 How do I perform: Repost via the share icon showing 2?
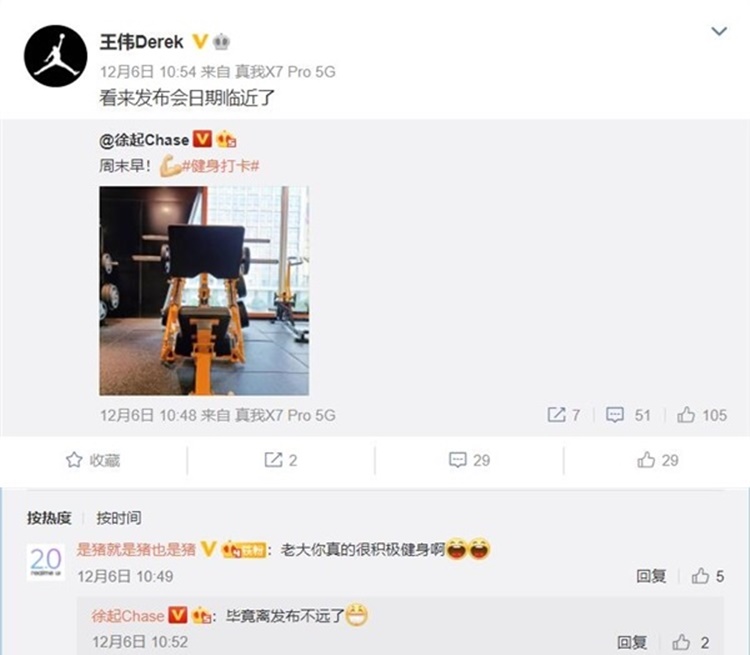[x=281, y=460]
